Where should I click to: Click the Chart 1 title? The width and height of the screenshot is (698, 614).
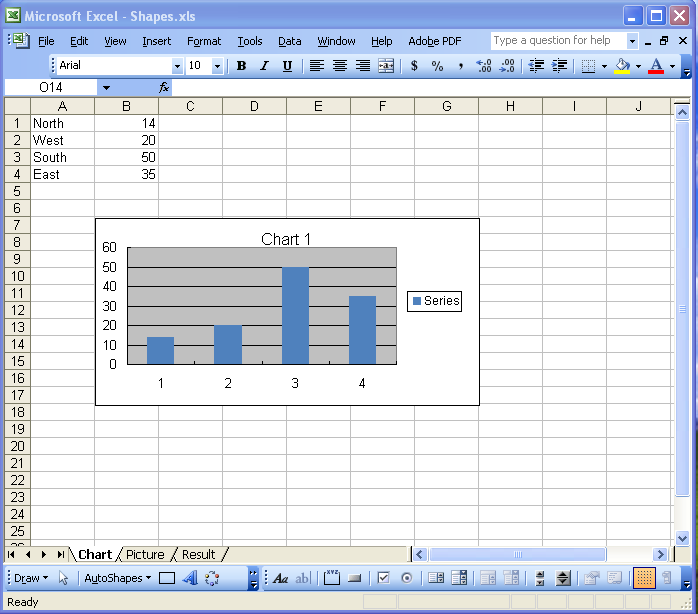286,240
